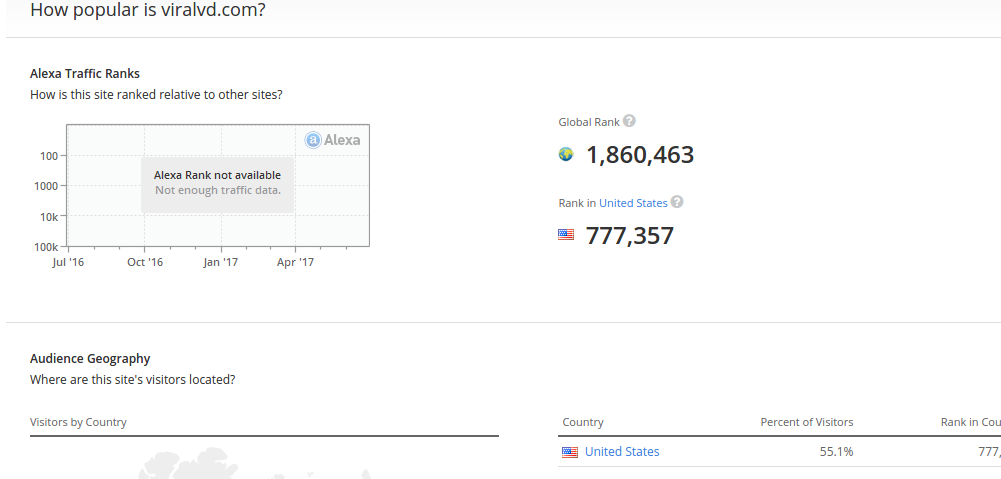Click the Alexa logo in the chart
The height and width of the screenshot is (479, 1001).
332,140
